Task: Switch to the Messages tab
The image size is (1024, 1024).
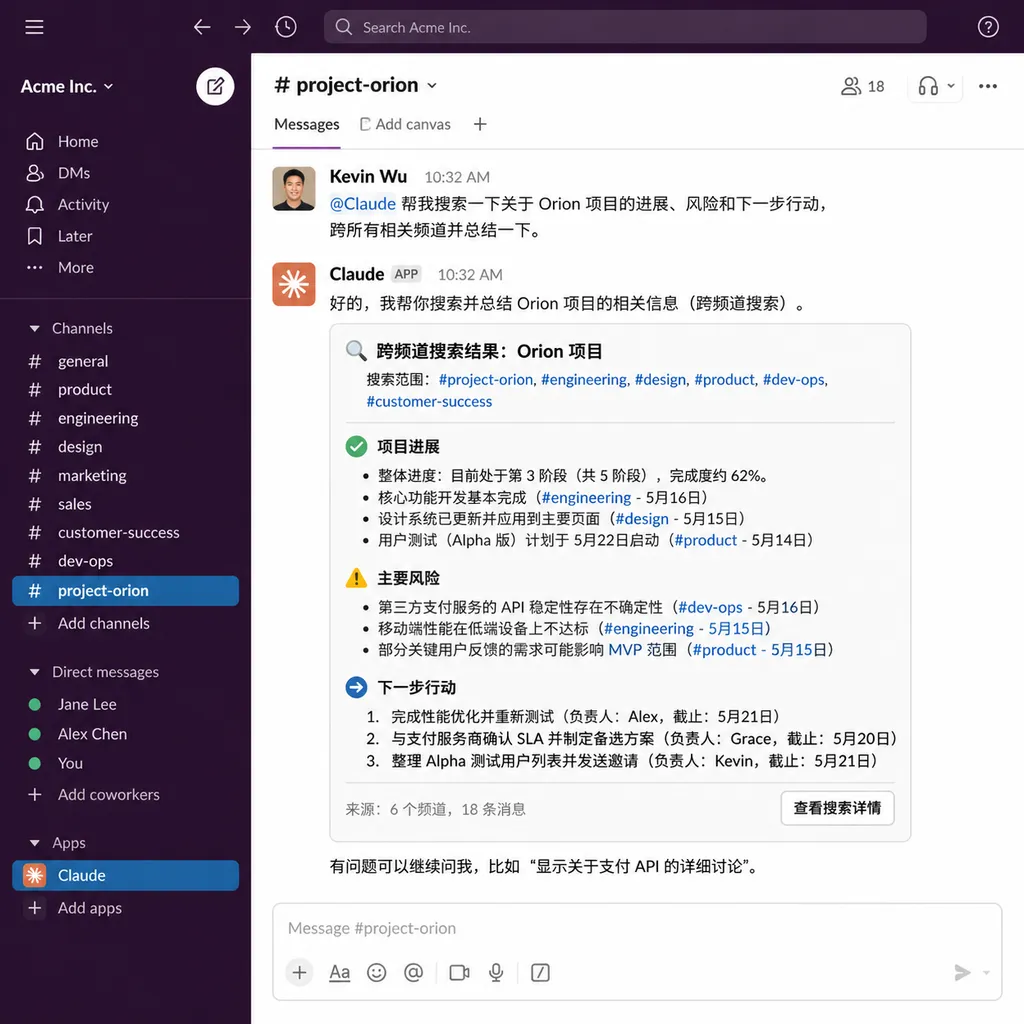Action: pos(306,125)
